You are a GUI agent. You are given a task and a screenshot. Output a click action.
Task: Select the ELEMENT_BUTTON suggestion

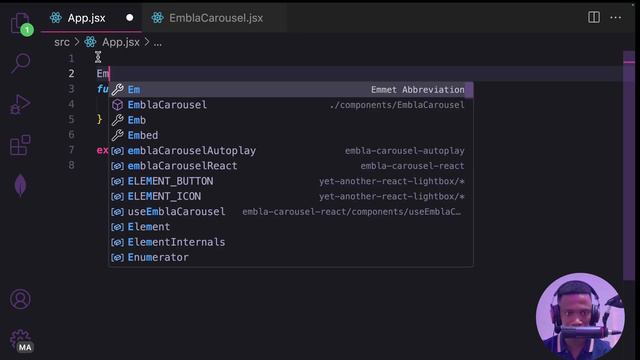[291, 181]
